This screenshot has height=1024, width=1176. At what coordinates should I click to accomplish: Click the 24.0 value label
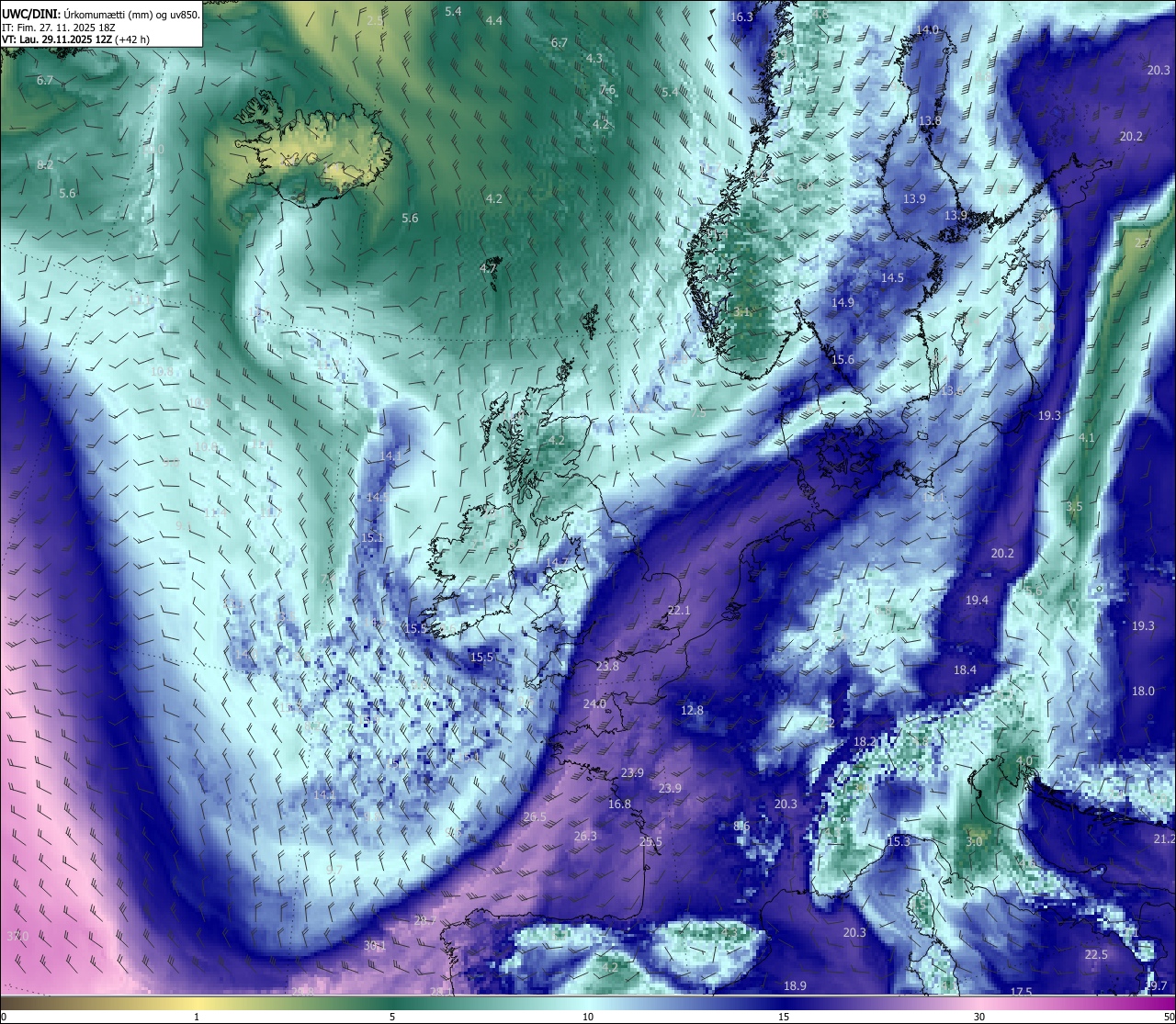coord(594,703)
